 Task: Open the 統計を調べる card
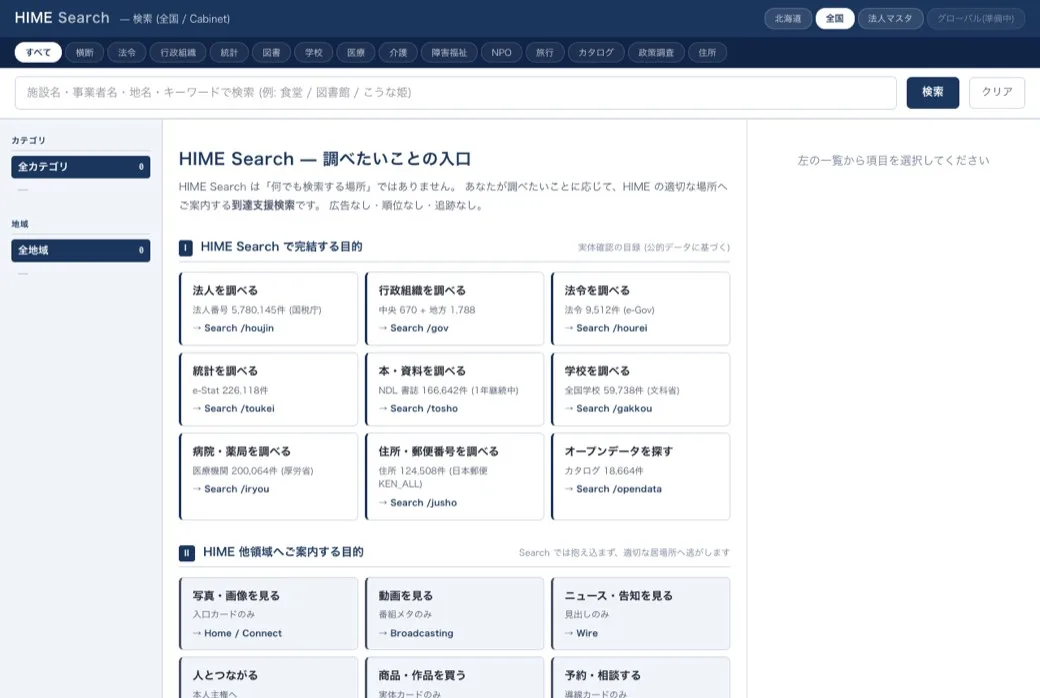(x=268, y=389)
